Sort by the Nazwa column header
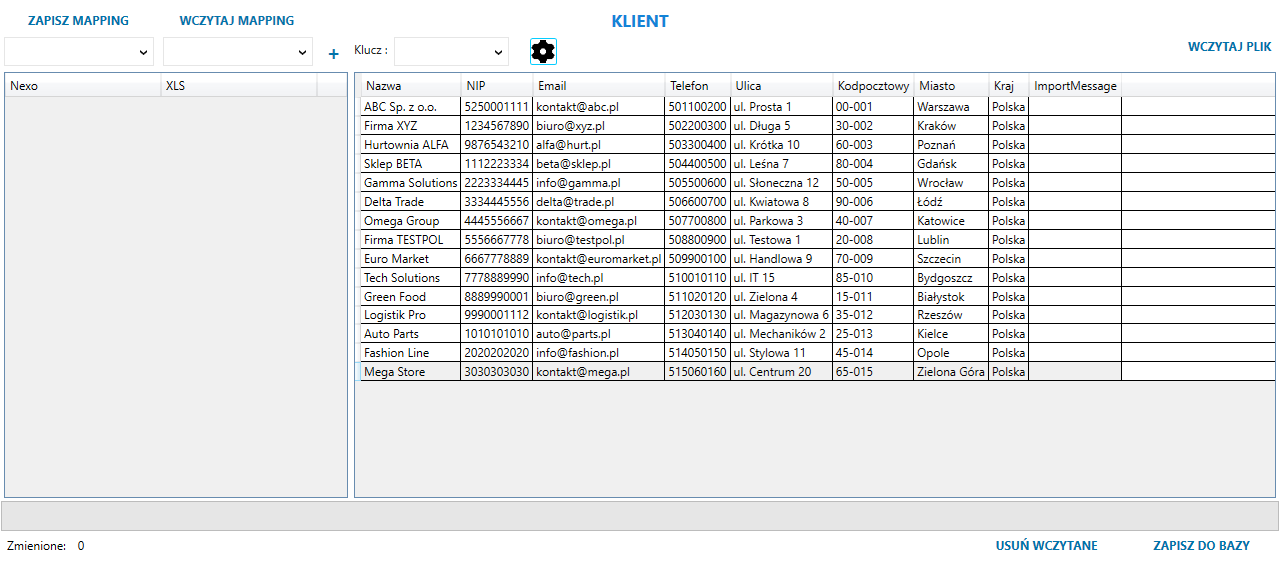 (x=410, y=86)
